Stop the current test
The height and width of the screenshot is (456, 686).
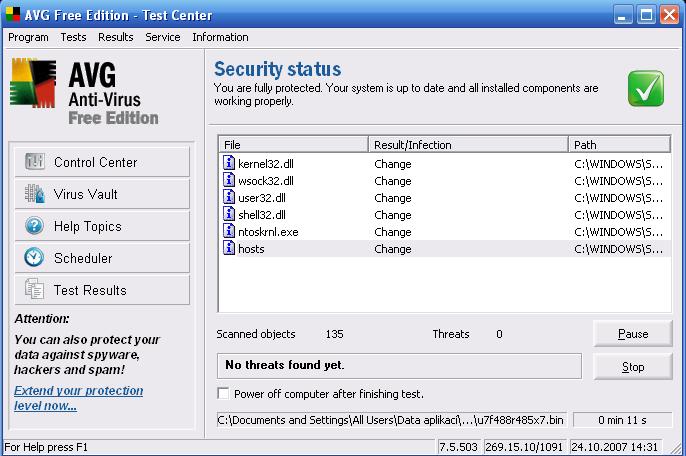633,367
